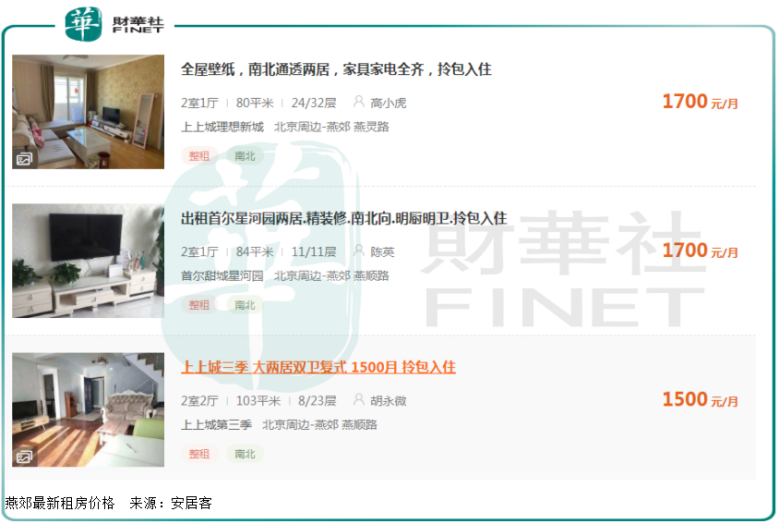This screenshot has width=778, height=530.
Task: Click the agent icon beside 高小虎
Action: (359, 101)
